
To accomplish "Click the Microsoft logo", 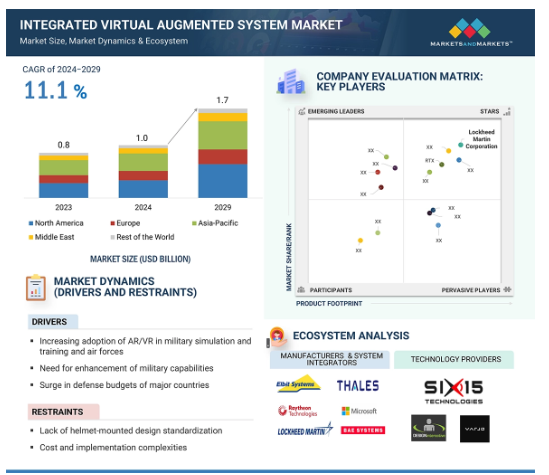I will point(359,411).
